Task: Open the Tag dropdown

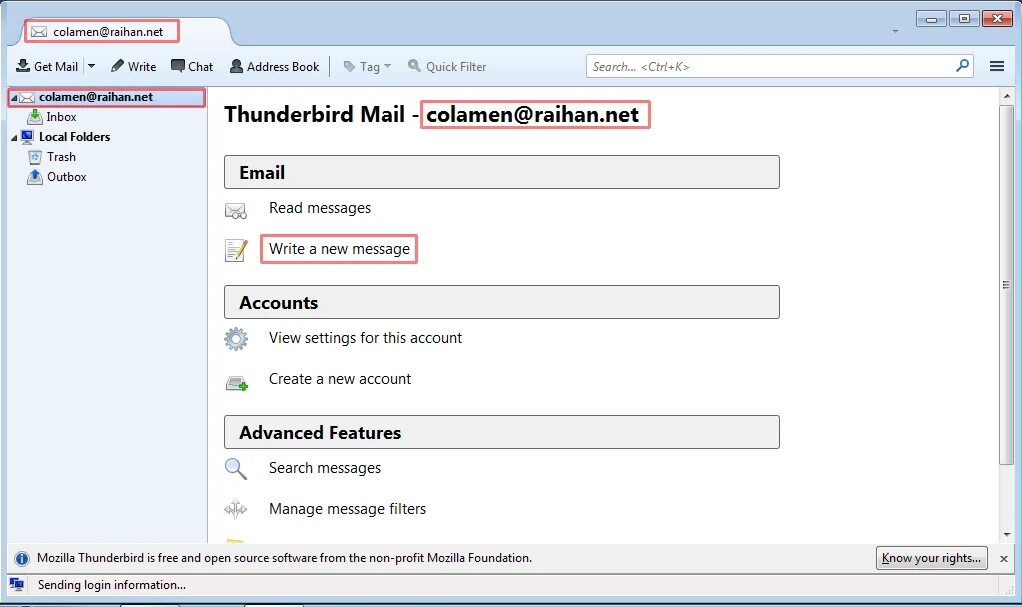Action: pos(367,67)
